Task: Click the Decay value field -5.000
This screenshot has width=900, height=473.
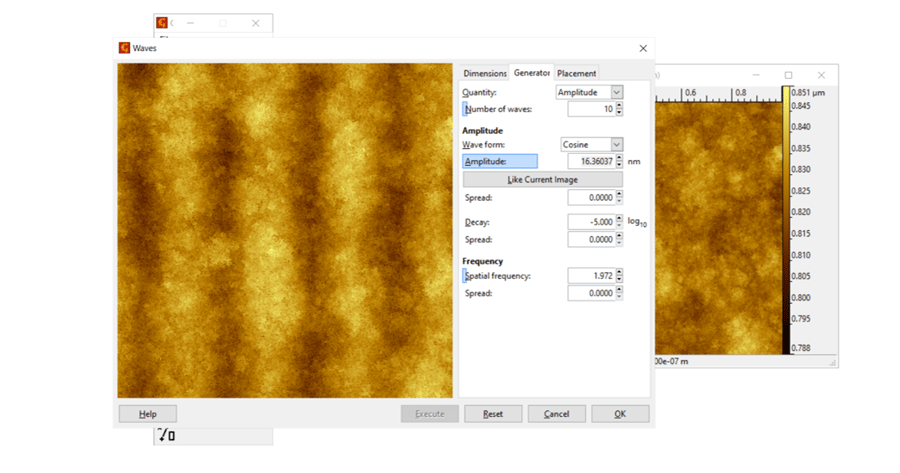Action: click(x=591, y=222)
